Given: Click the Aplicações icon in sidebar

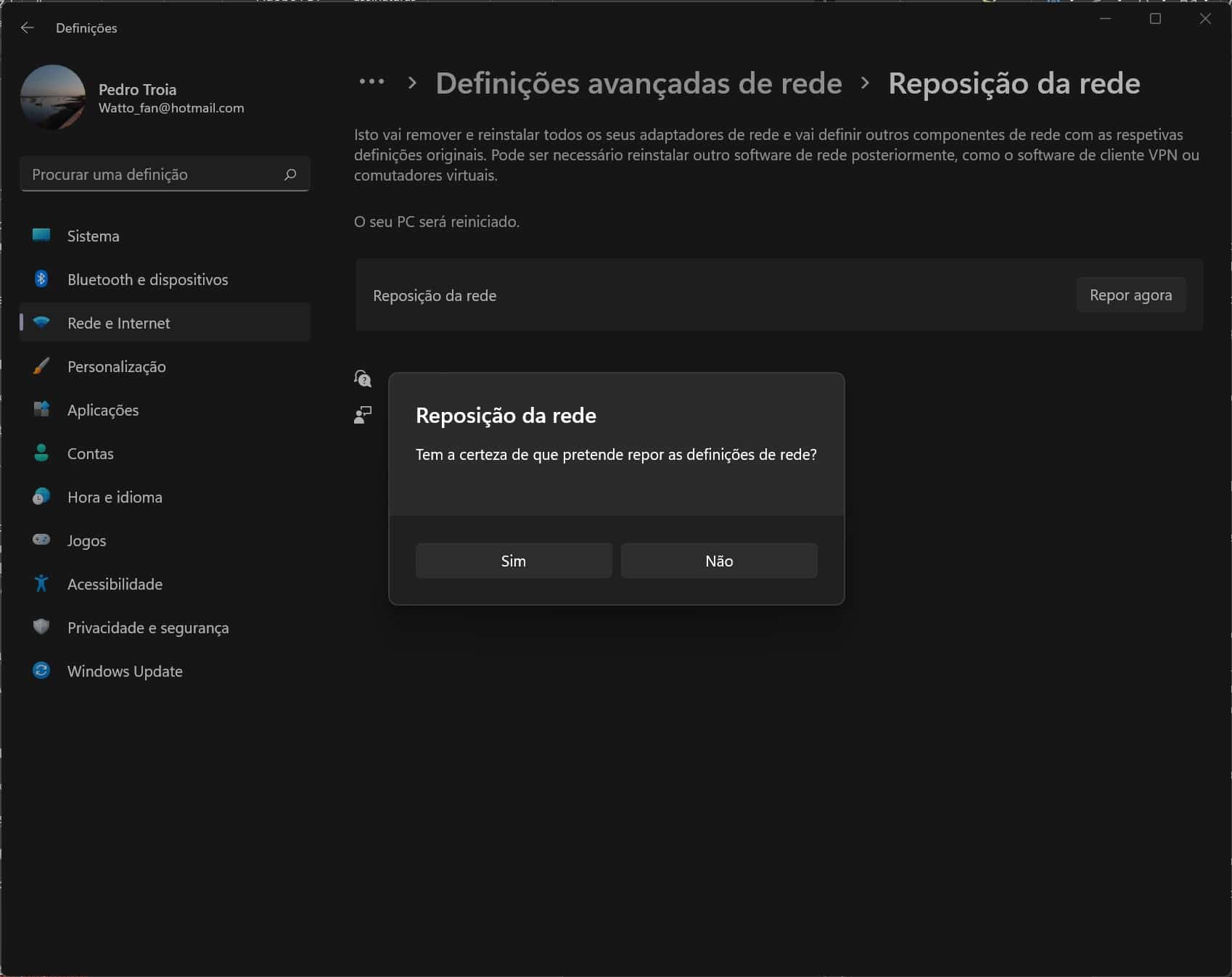Looking at the screenshot, I should point(41,409).
